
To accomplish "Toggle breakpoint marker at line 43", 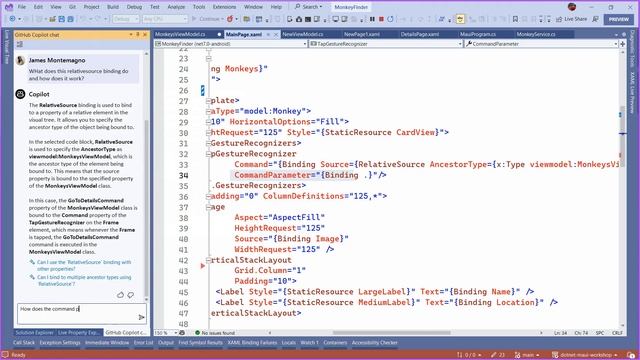I will tap(202, 266).
